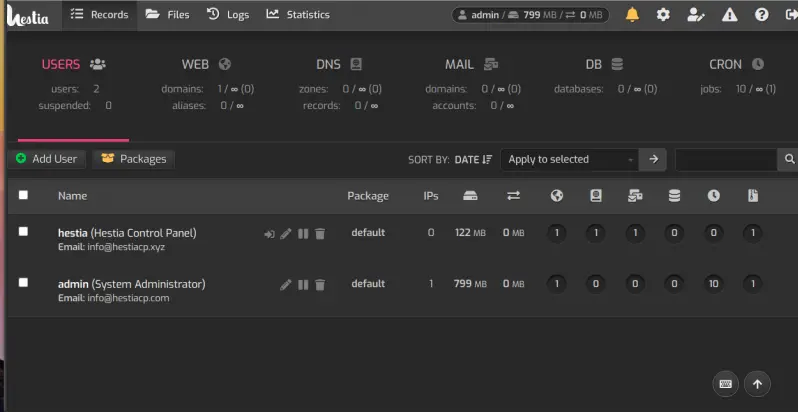Click the apply arrow next to Apply to selected

653,159
